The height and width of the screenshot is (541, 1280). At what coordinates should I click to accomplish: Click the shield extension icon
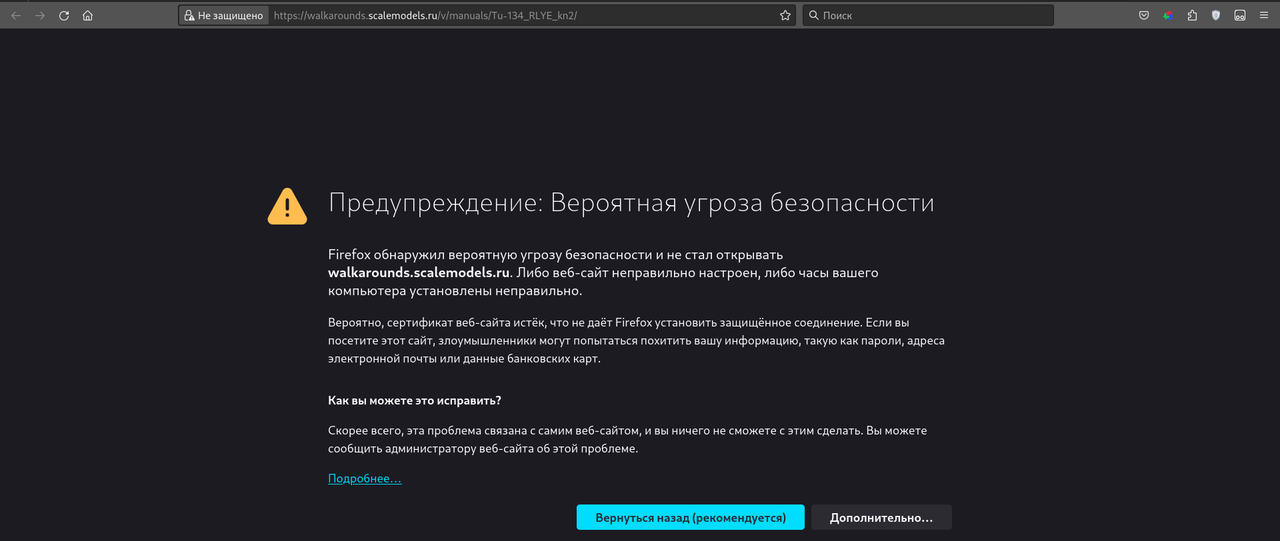1216,15
